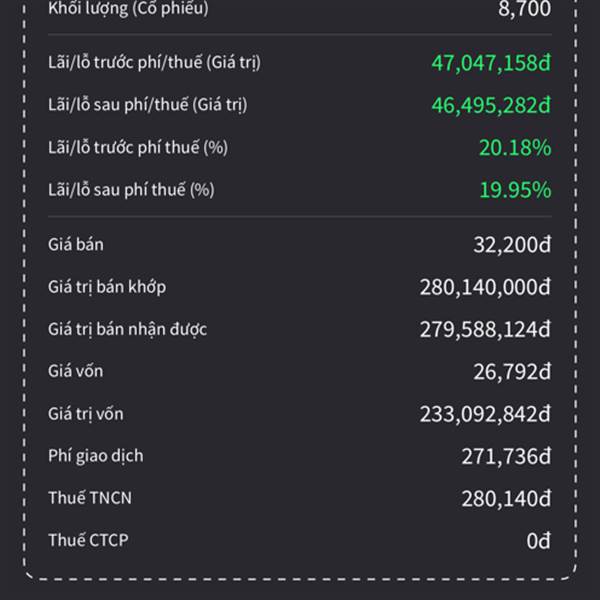Select the 280,140,000đ matched sell value
Image resolution: width=600 pixels, height=600 pixels.
point(485,288)
